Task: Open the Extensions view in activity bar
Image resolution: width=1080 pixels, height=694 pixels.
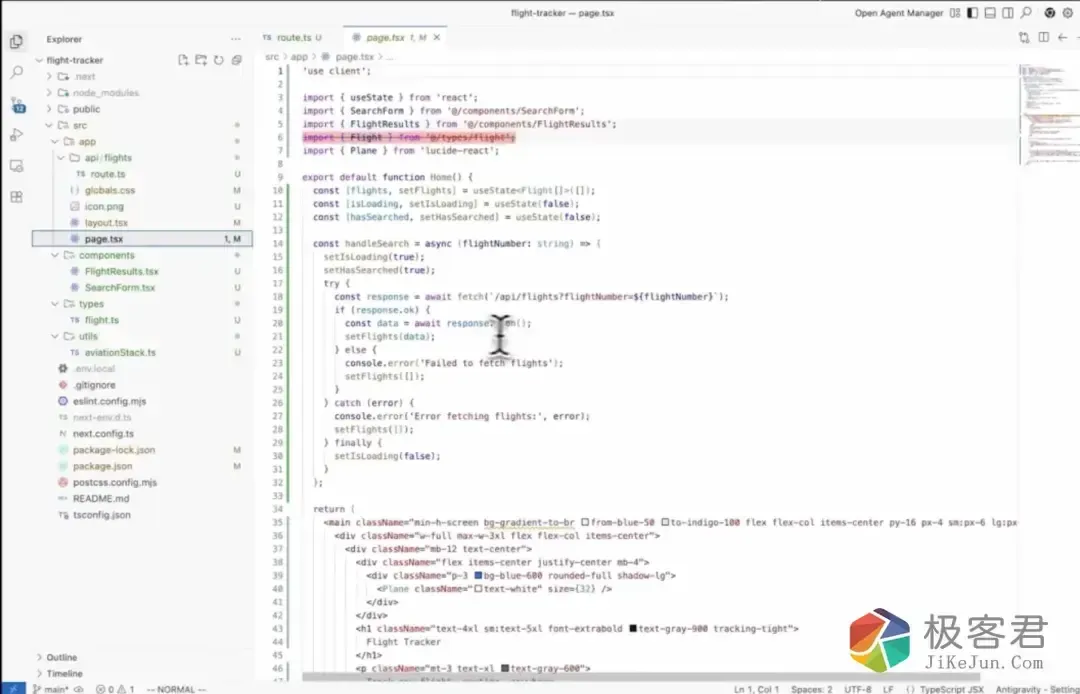Action: tap(16, 197)
